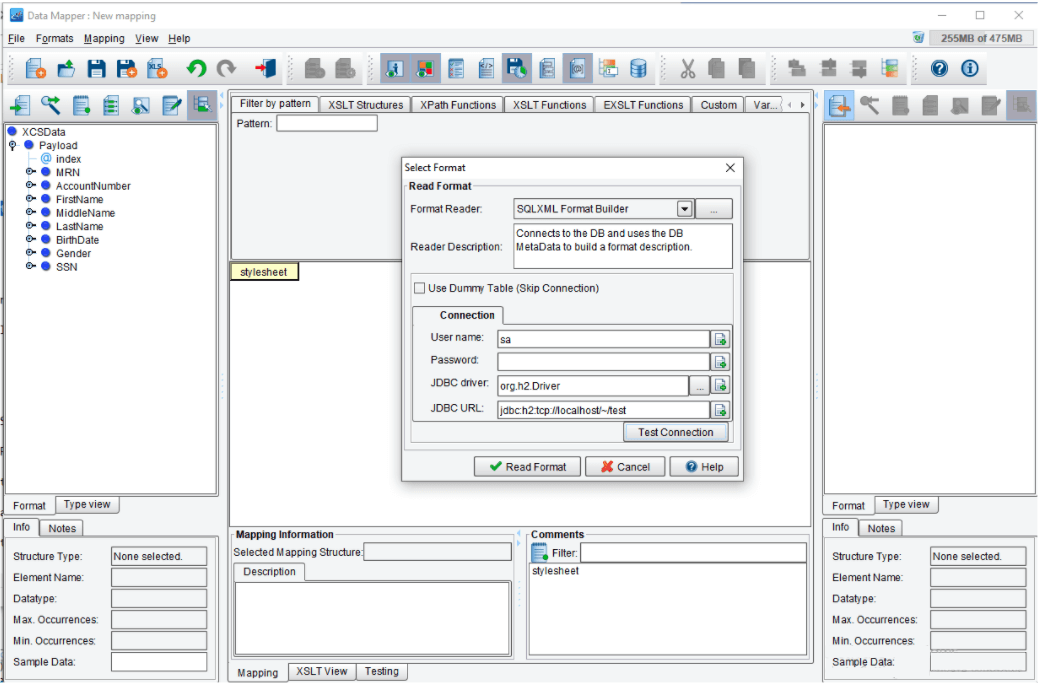Click the checklist validation icon in the toolbar
This screenshot has width=1043, height=688.
coord(456,69)
